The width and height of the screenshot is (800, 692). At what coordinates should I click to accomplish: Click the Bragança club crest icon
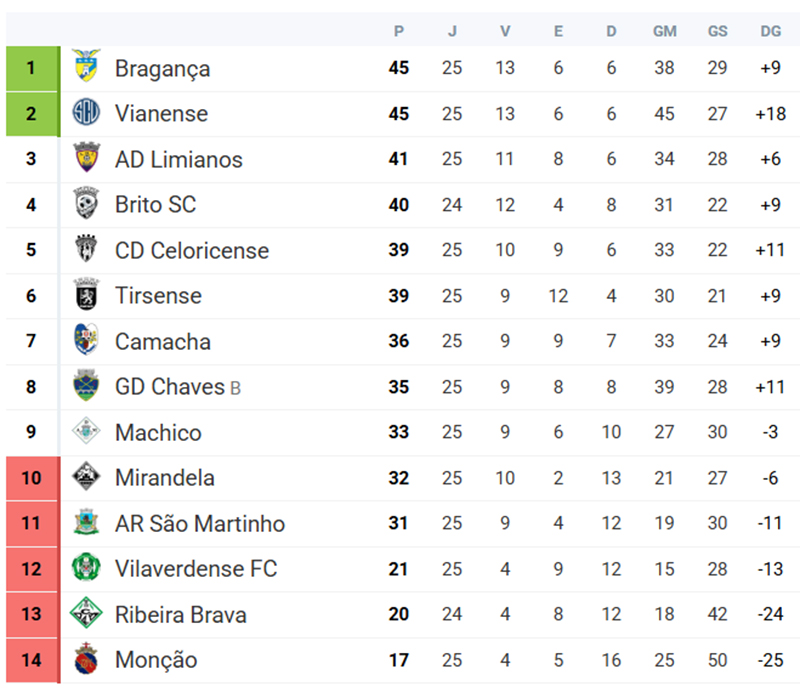click(87, 68)
